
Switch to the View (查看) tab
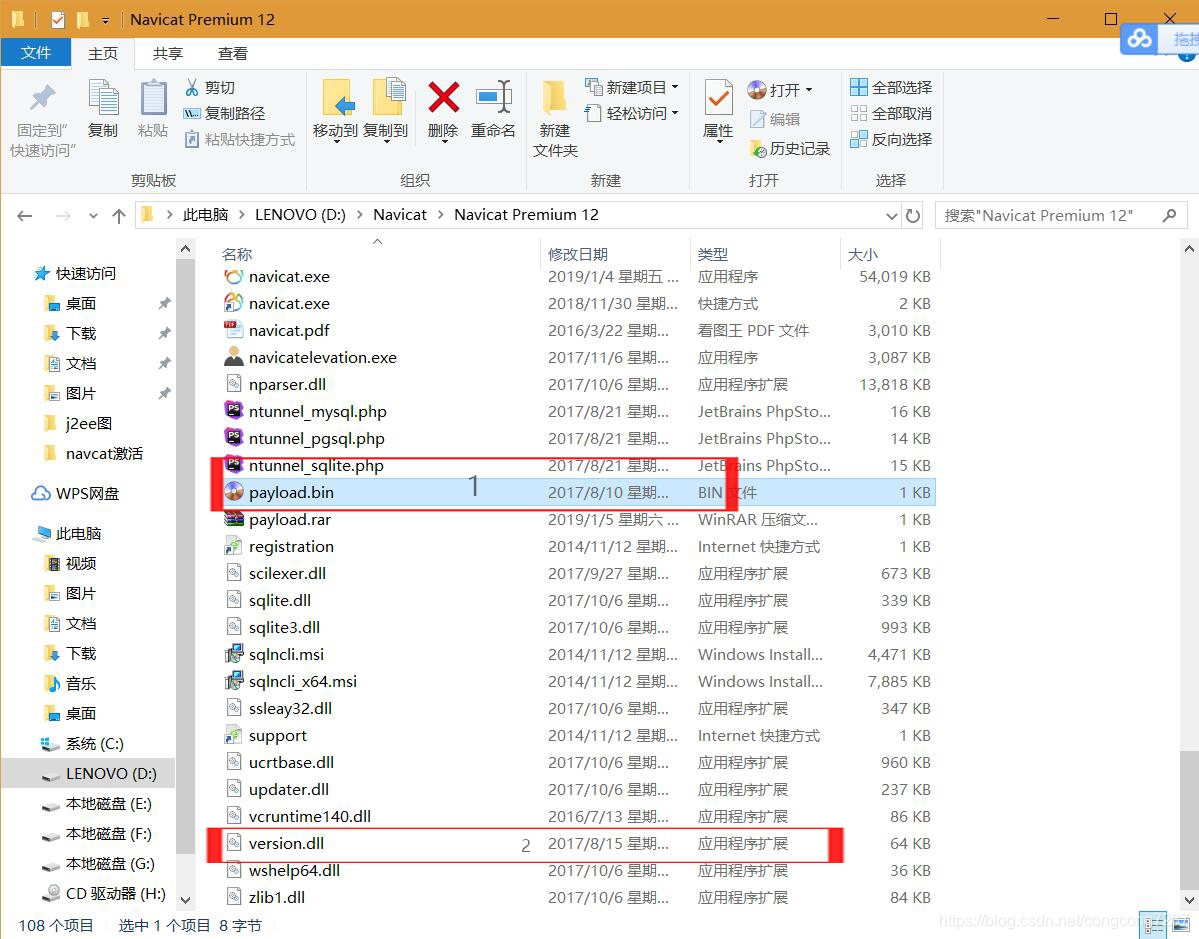tap(232, 54)
